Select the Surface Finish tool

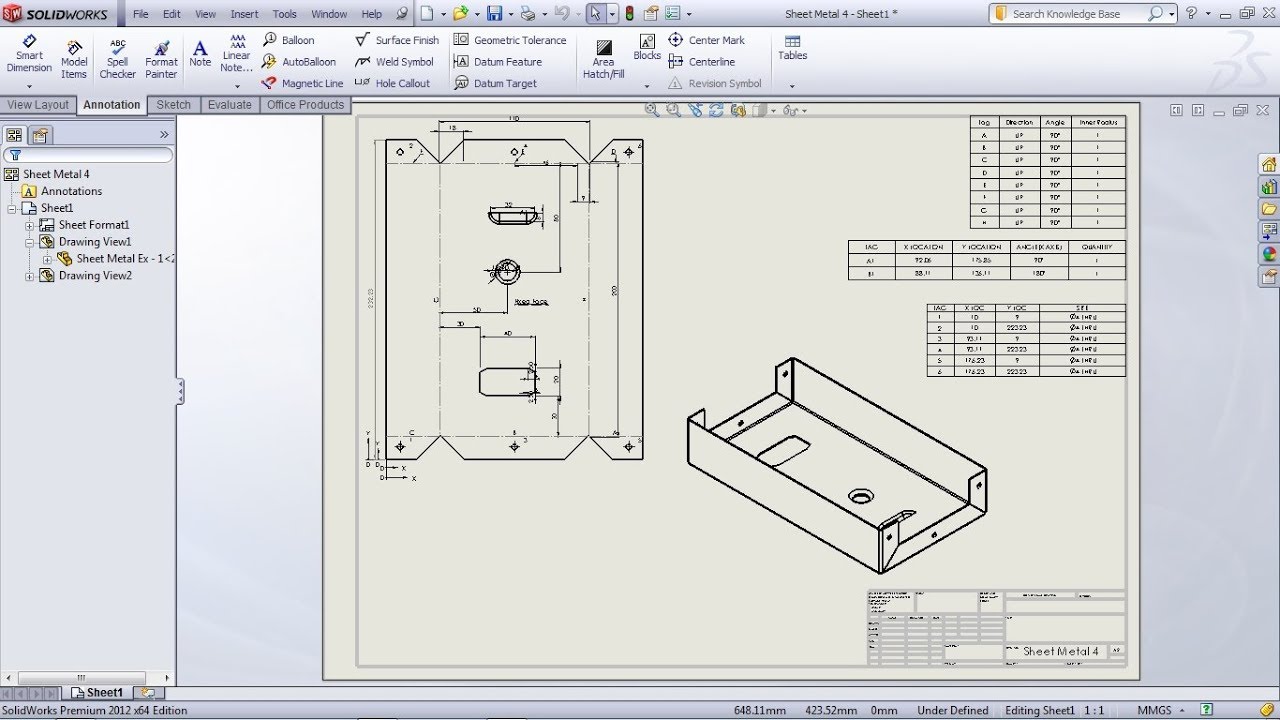pyautogui.click(x=396, y=40)
